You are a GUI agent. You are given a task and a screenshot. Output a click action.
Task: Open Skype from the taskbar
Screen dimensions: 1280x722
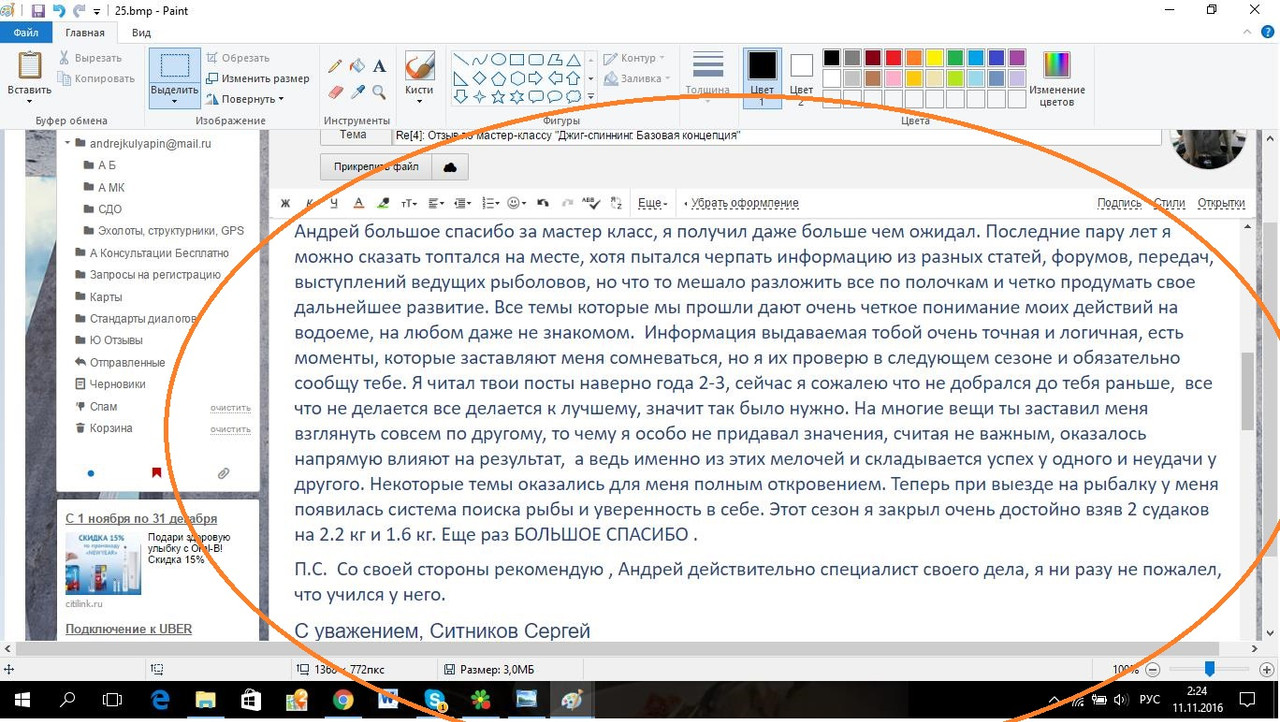click(x=436, y=700)
